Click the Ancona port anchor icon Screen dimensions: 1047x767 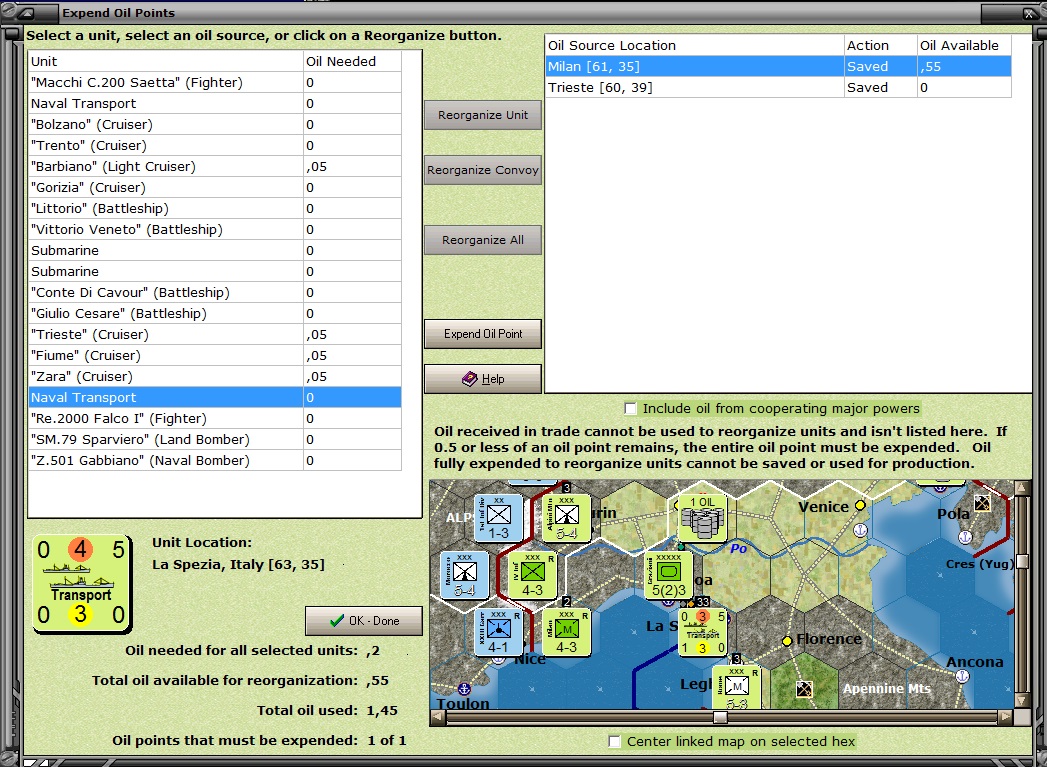(x=962, y=676)
